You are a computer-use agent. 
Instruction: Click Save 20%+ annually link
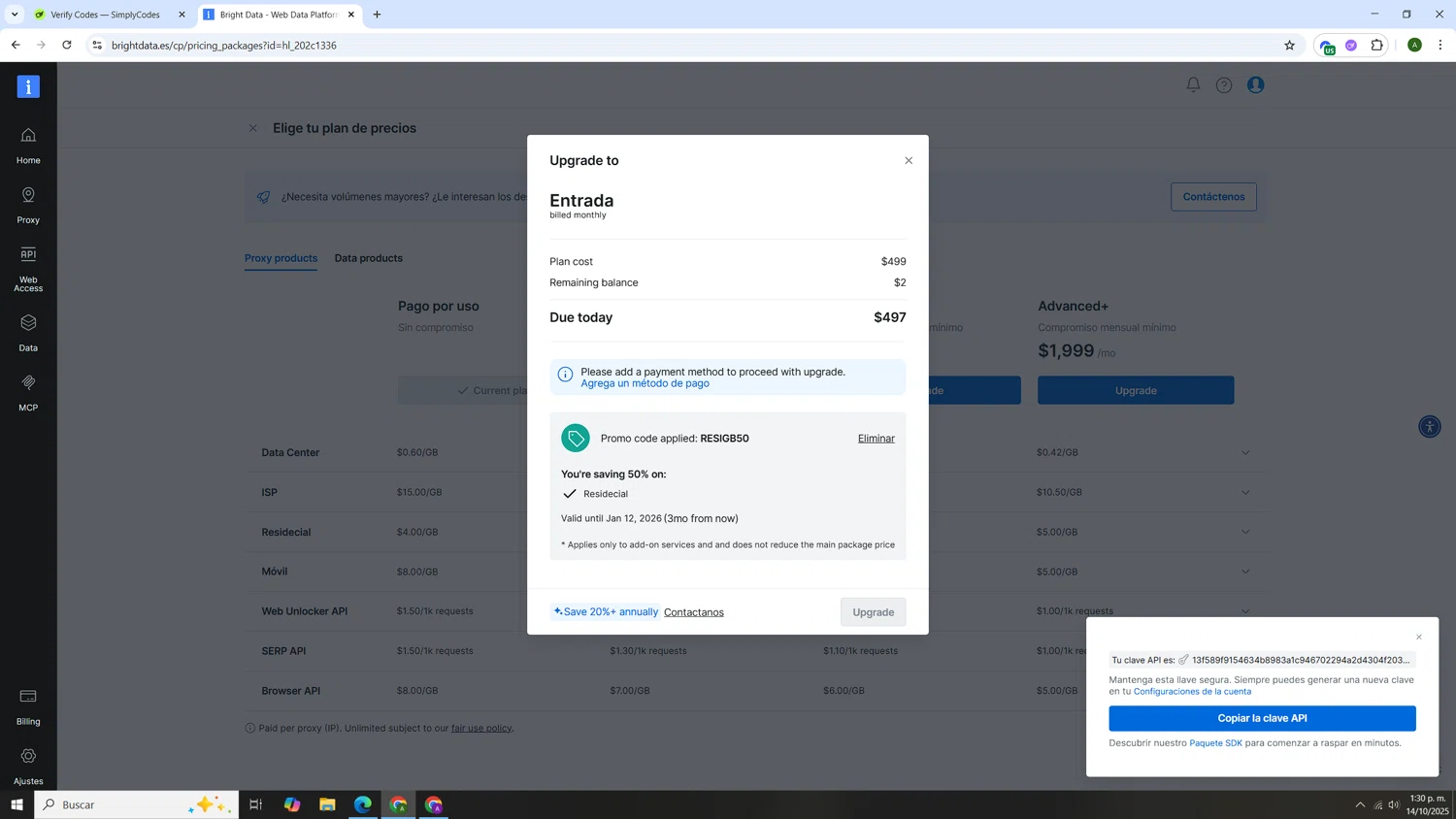pos(605,611)
